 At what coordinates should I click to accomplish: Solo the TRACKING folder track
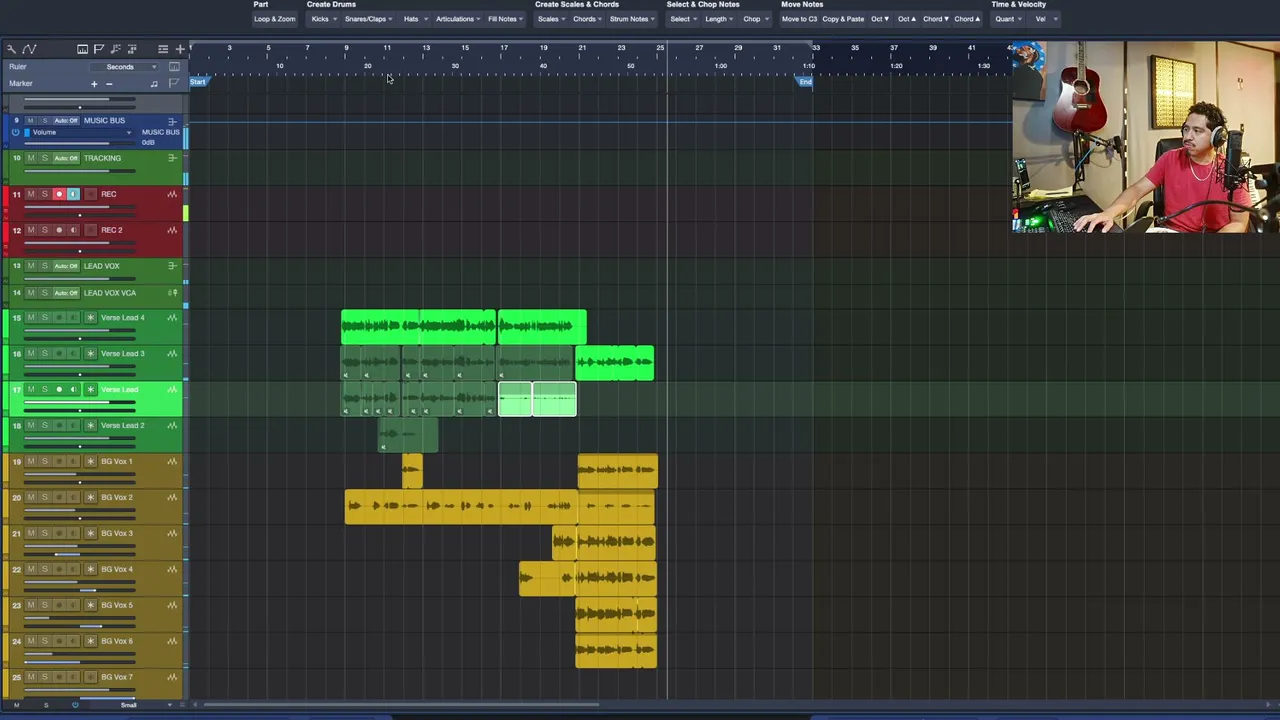[44, 158]
